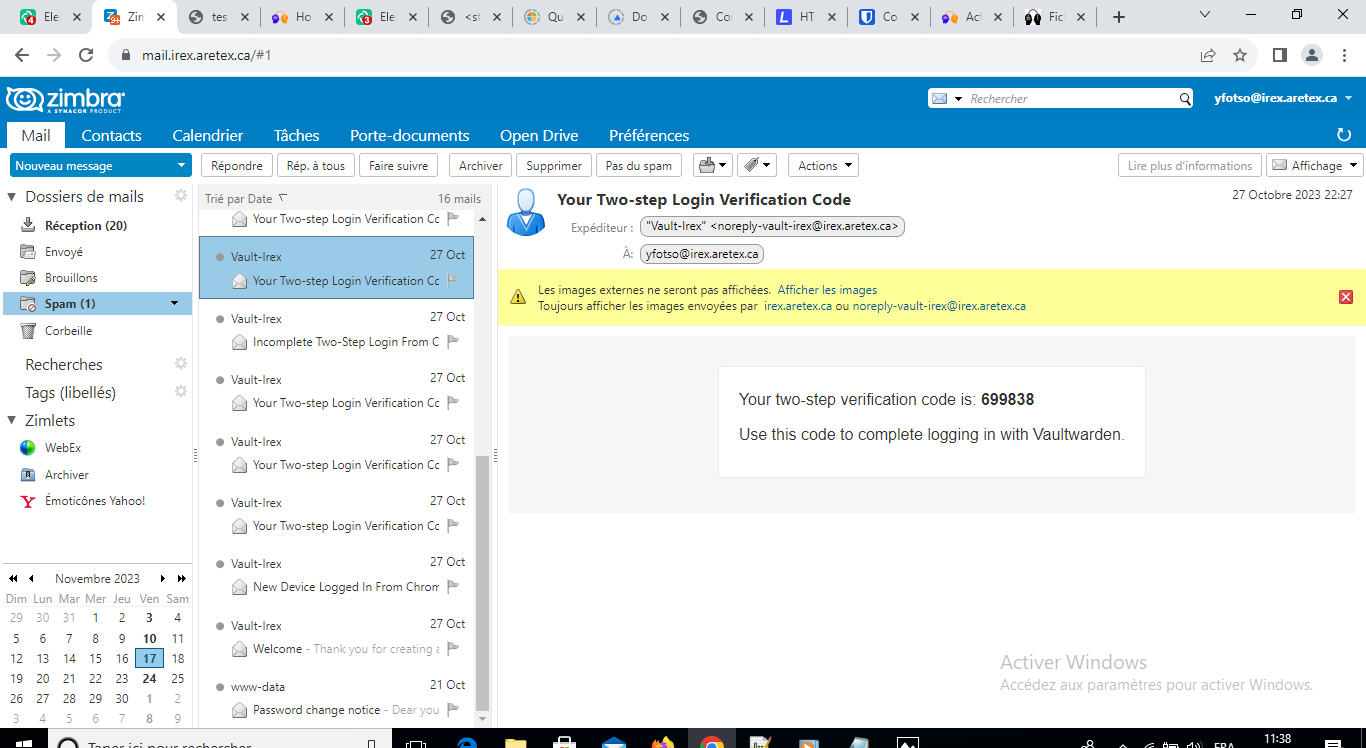Click the Faire suivre button

(x=398, y=166)
